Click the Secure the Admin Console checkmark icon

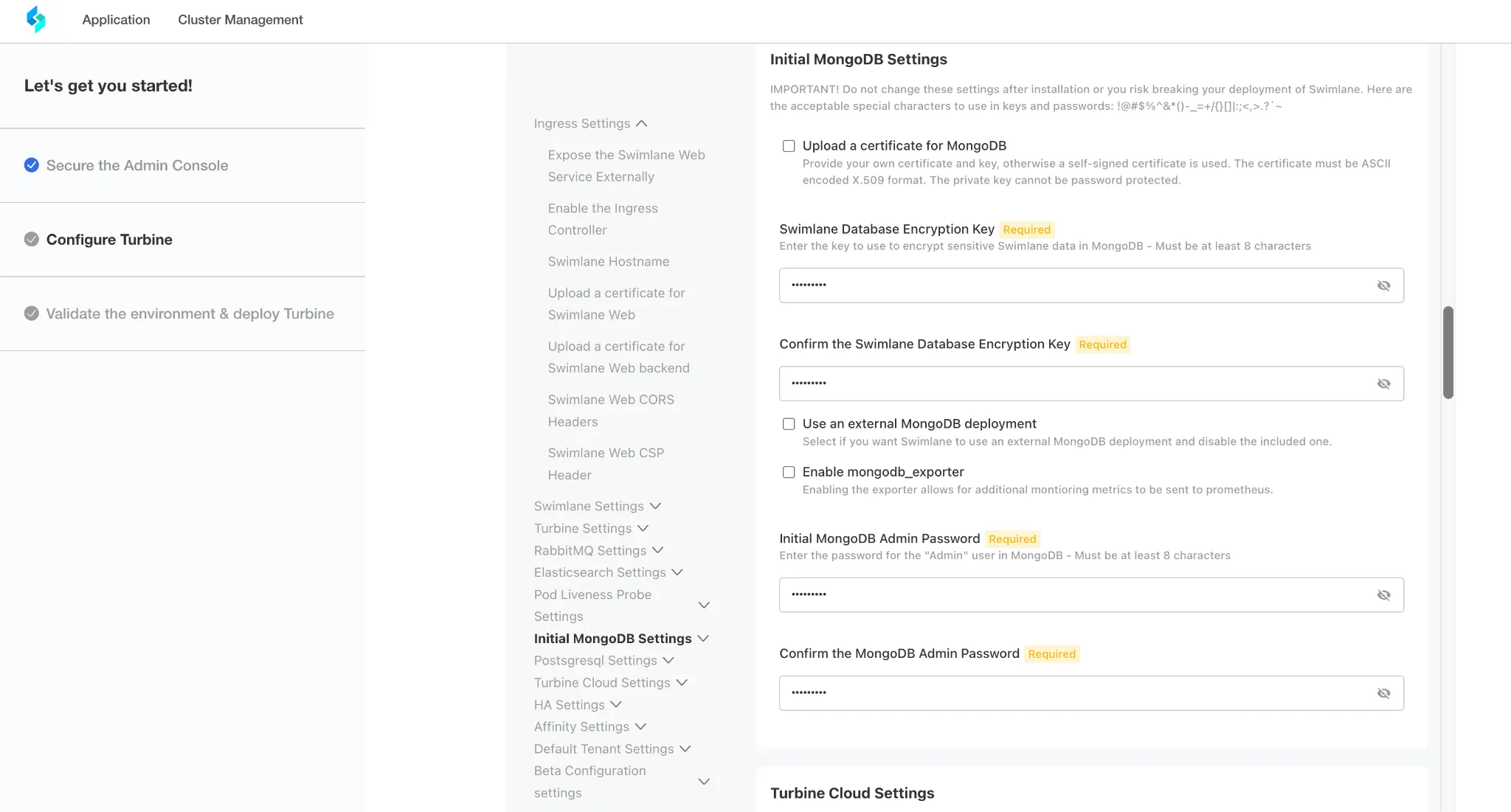32,165
